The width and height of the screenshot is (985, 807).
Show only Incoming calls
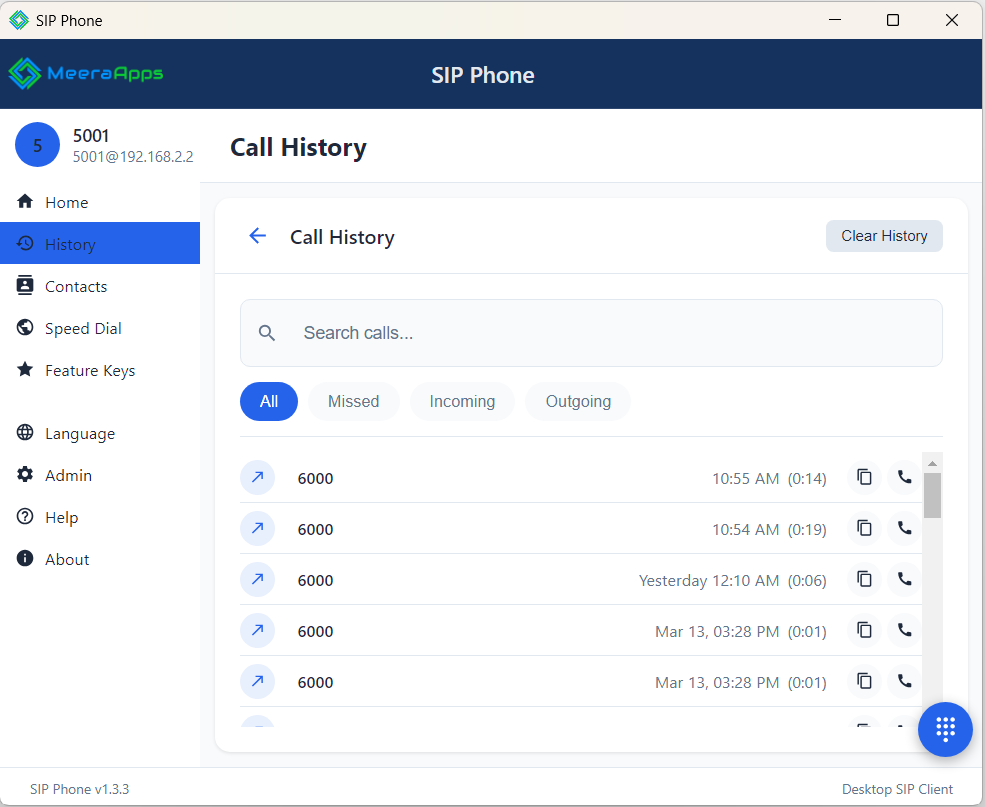(x=462, y=401)
